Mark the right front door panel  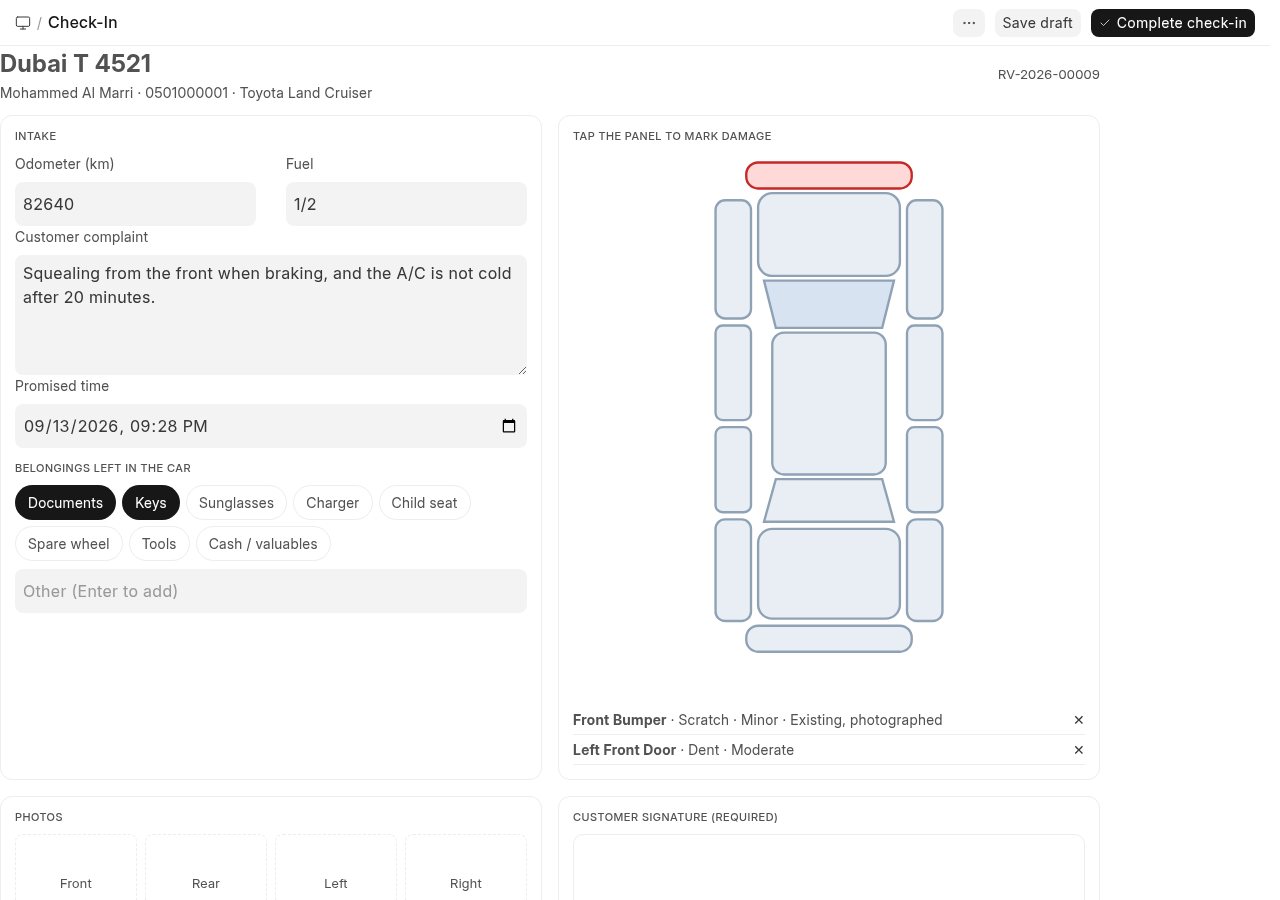point(925,372)
